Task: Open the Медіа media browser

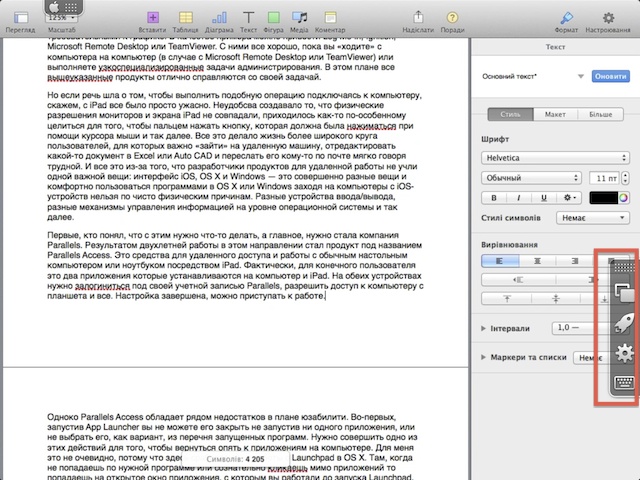Action: pyautogui.click(x=299, y=18)
